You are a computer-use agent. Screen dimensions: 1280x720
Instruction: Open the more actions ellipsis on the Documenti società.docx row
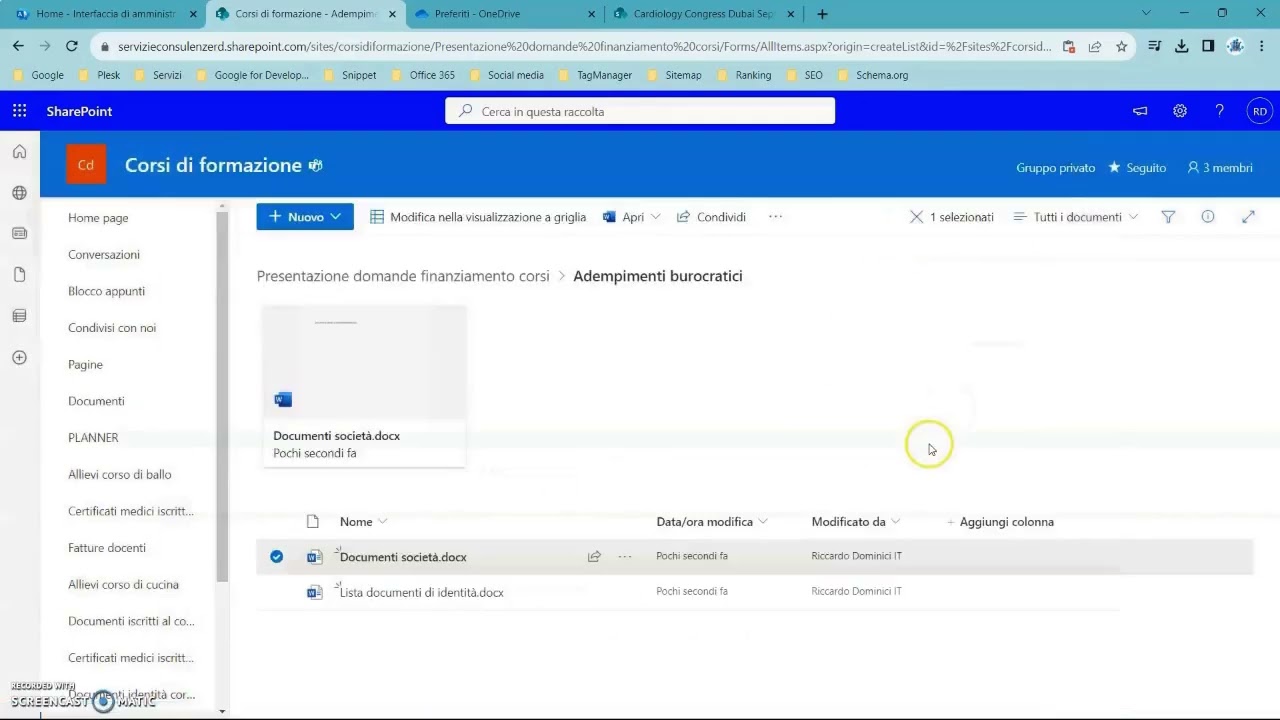(x=625, y=556)
